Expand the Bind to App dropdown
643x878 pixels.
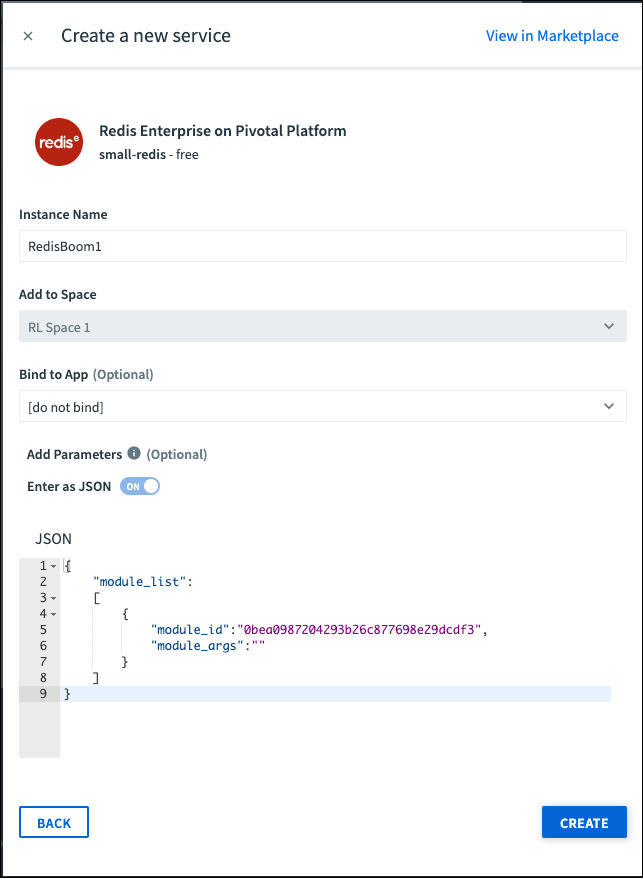[322, 406]
